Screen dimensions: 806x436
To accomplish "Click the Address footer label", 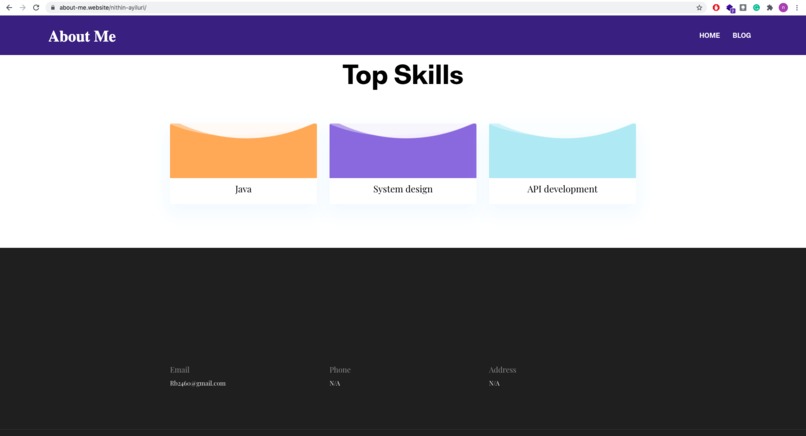I will (502, 370).
